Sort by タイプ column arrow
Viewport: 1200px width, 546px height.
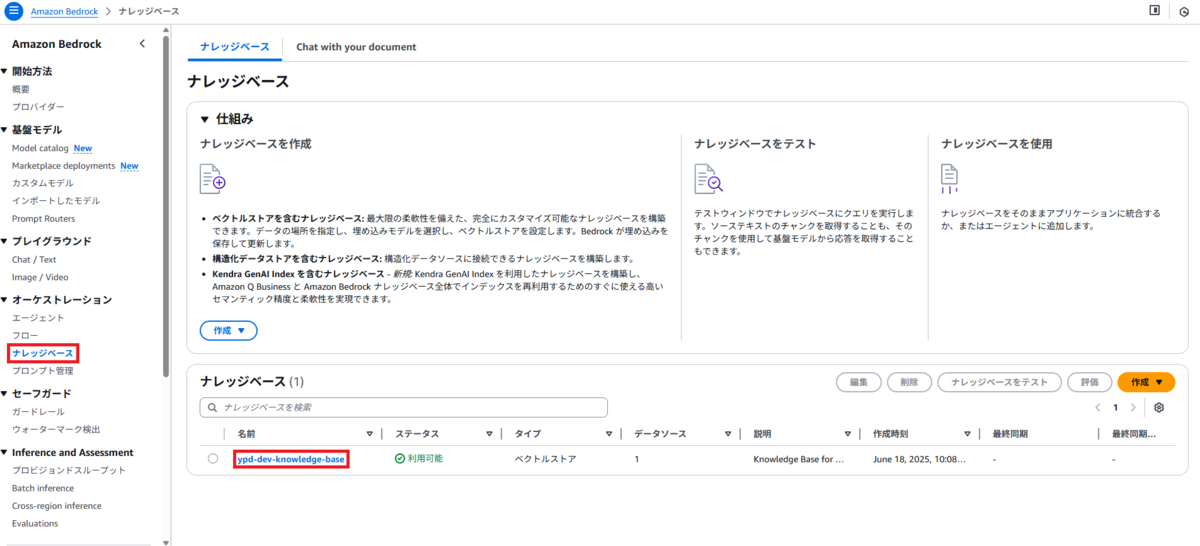(x=608, y=434)
